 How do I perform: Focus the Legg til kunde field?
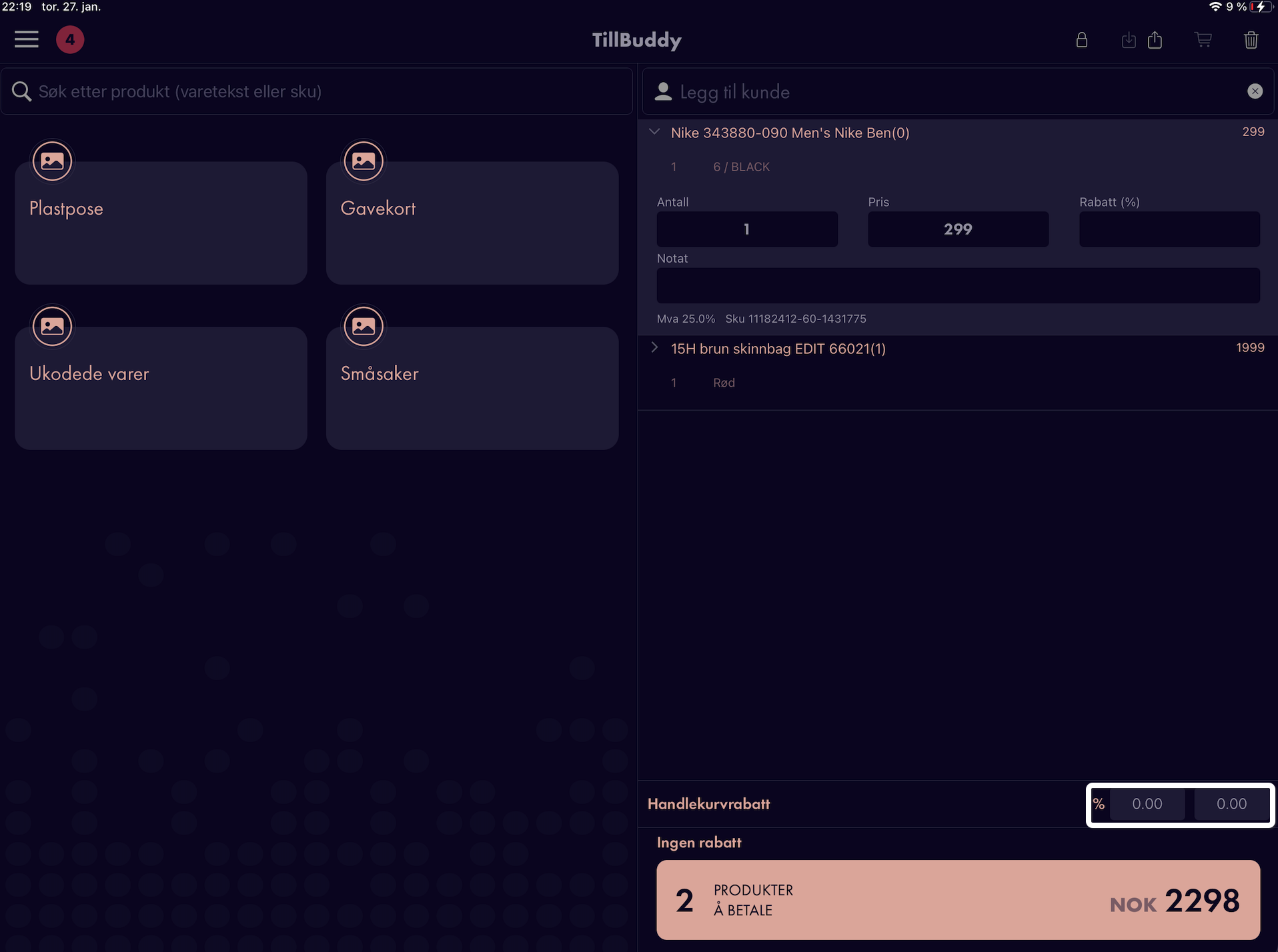tap(958, 91)
